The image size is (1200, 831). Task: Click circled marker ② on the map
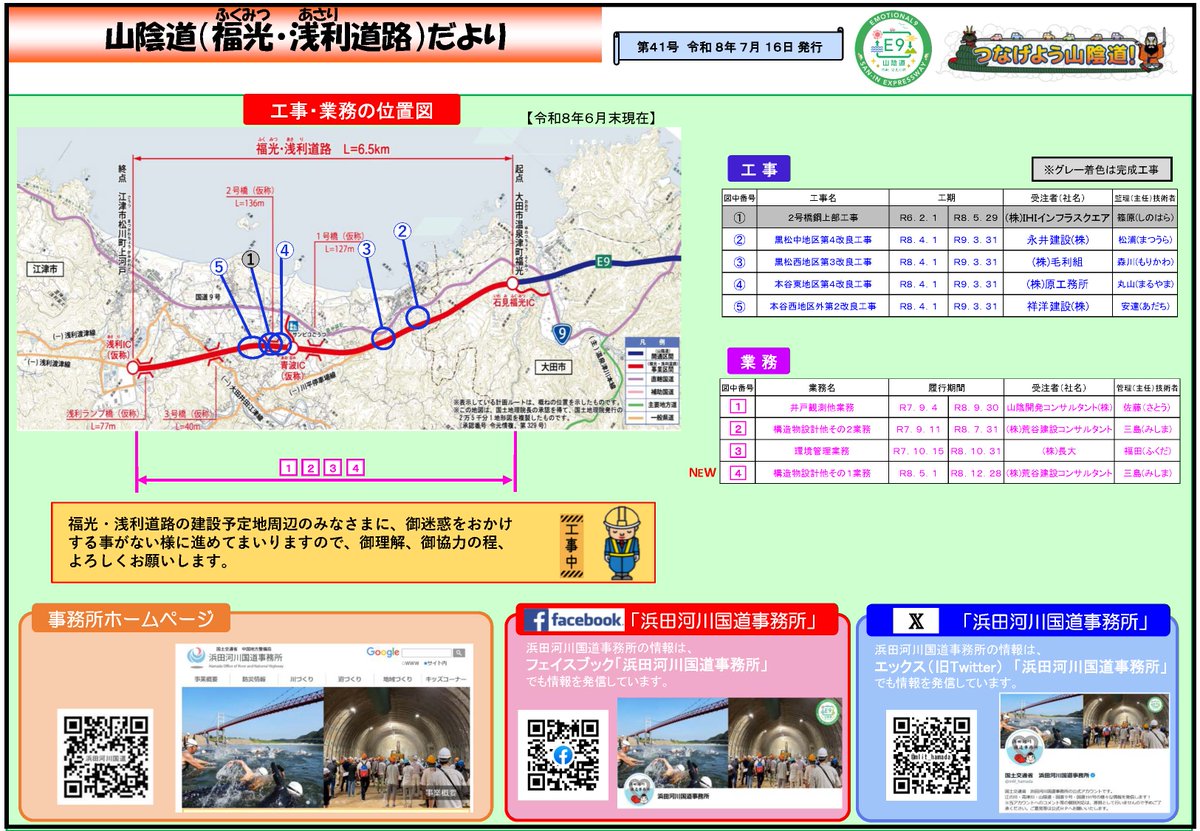point(403,231)
